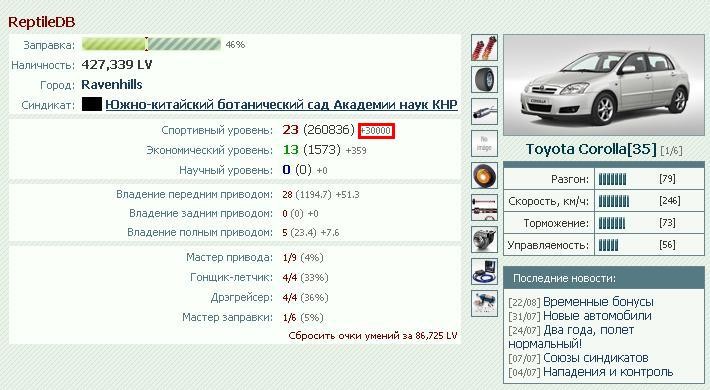Click the +30000 sport level bonus
Screen dimensions: 710x390
pos(376,131)
